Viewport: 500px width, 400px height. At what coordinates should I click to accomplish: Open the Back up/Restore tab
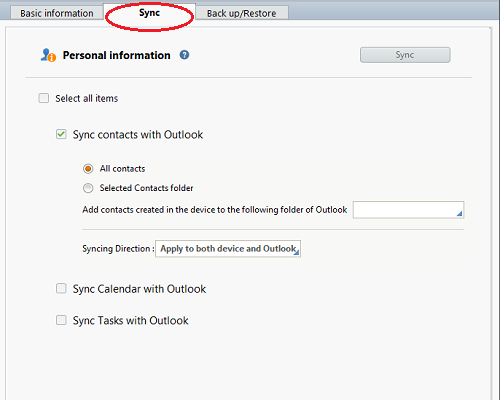click(242, 13)
